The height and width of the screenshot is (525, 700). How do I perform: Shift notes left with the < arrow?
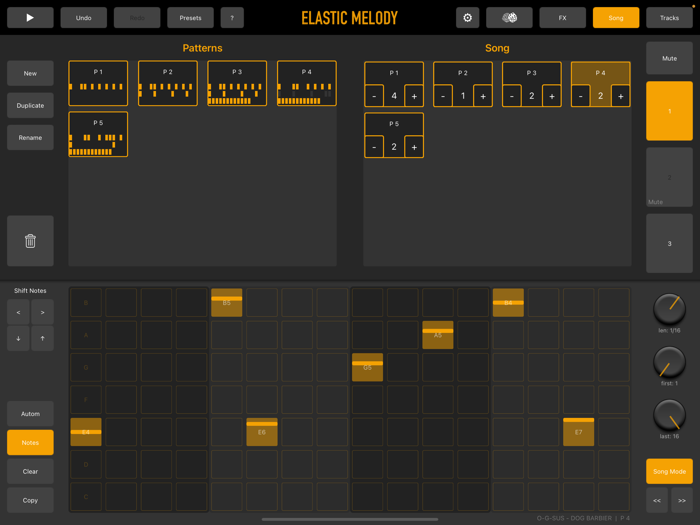[x=18, y=312]
